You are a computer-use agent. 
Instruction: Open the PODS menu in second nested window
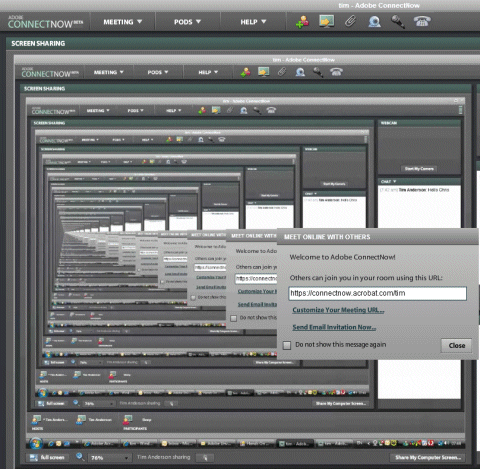135,110
